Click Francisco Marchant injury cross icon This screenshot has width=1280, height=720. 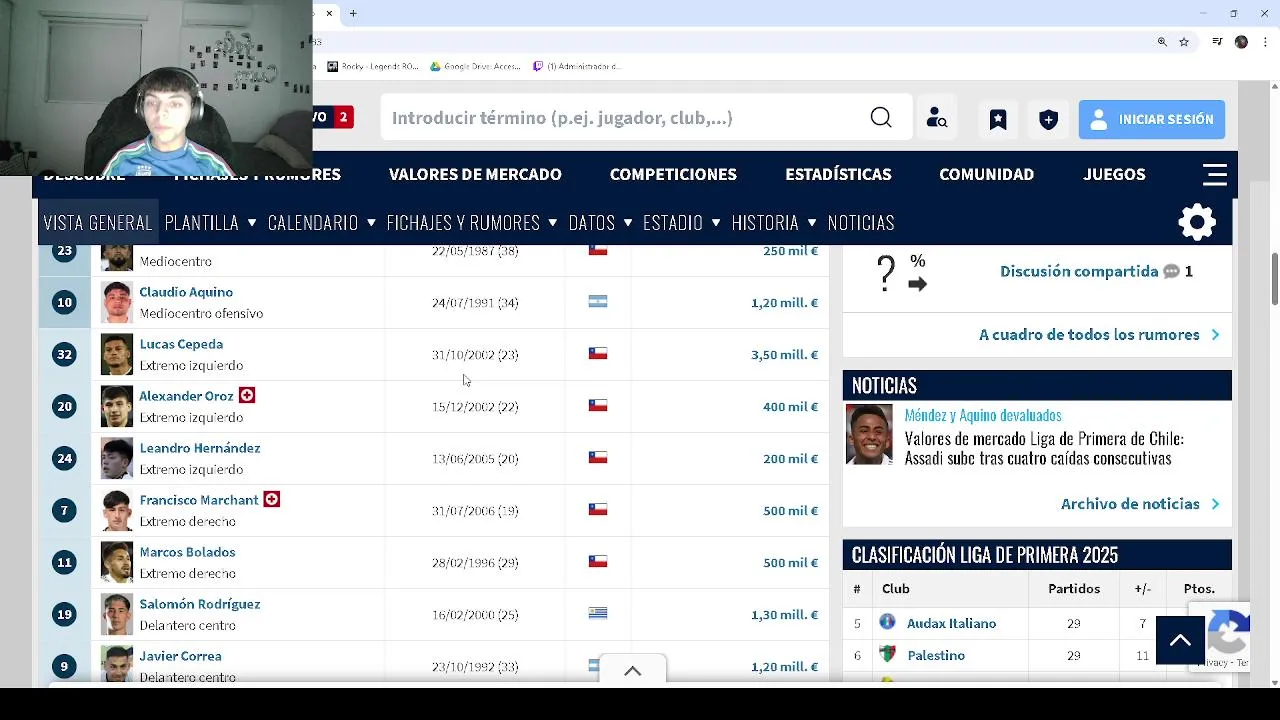coord(272,499)
